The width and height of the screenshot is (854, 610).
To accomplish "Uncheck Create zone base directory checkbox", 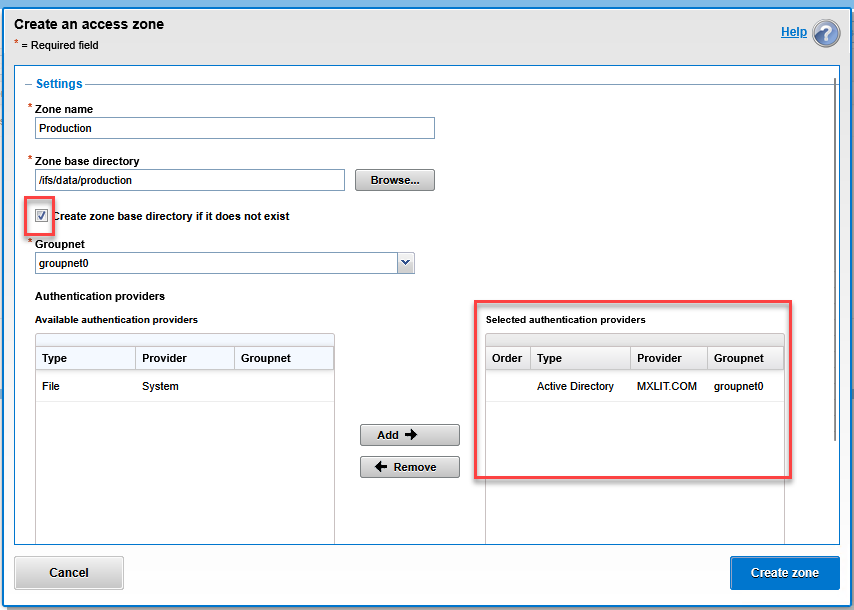I will (x=42, y=216).
